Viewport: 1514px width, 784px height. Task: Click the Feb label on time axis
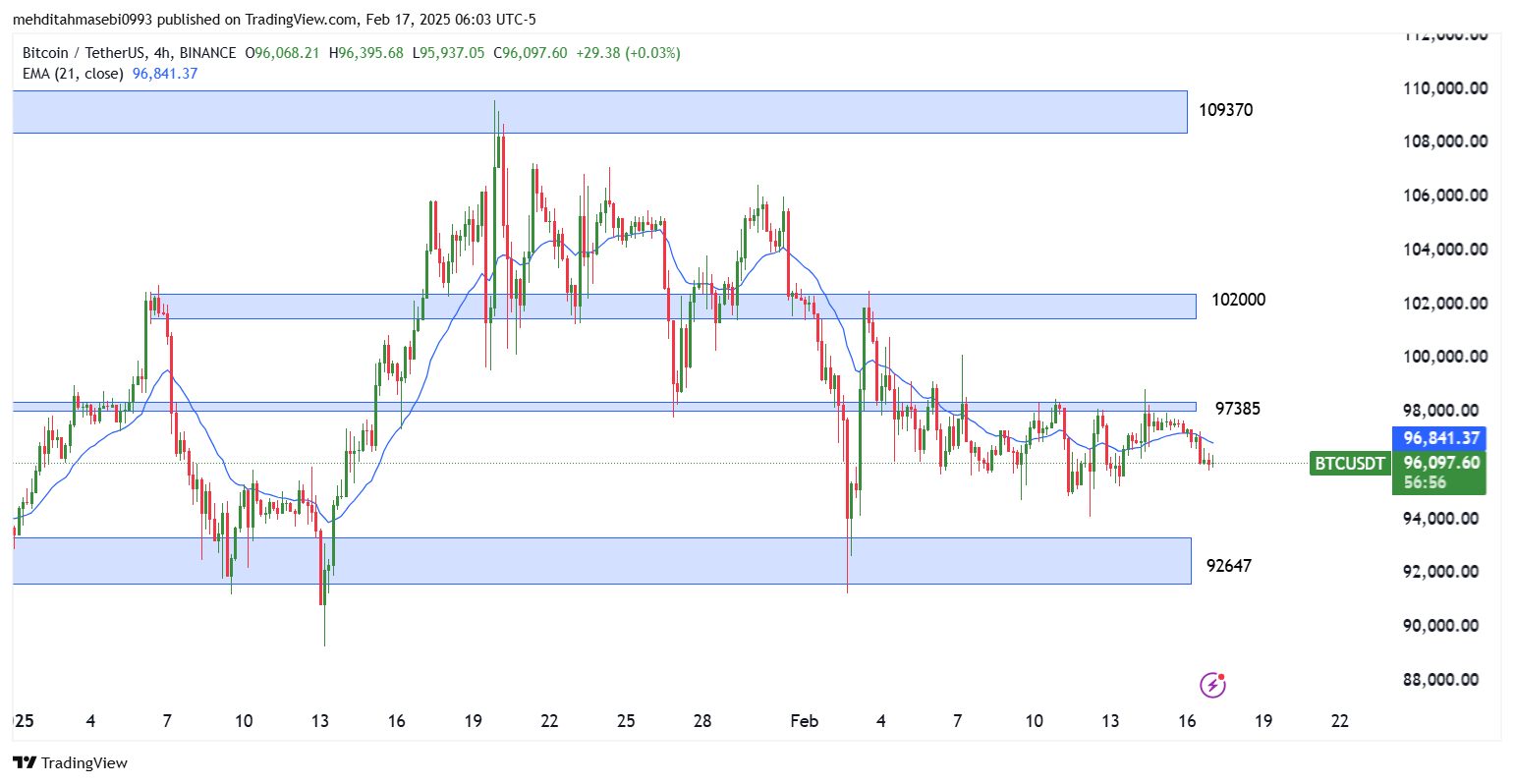[x=805, y=721]
